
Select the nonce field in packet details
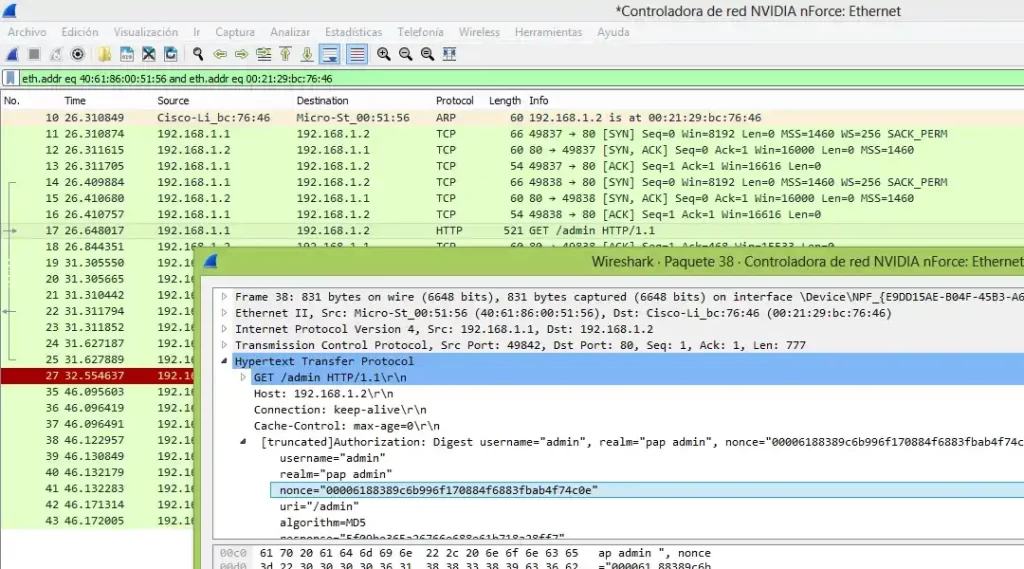point(647,490)
